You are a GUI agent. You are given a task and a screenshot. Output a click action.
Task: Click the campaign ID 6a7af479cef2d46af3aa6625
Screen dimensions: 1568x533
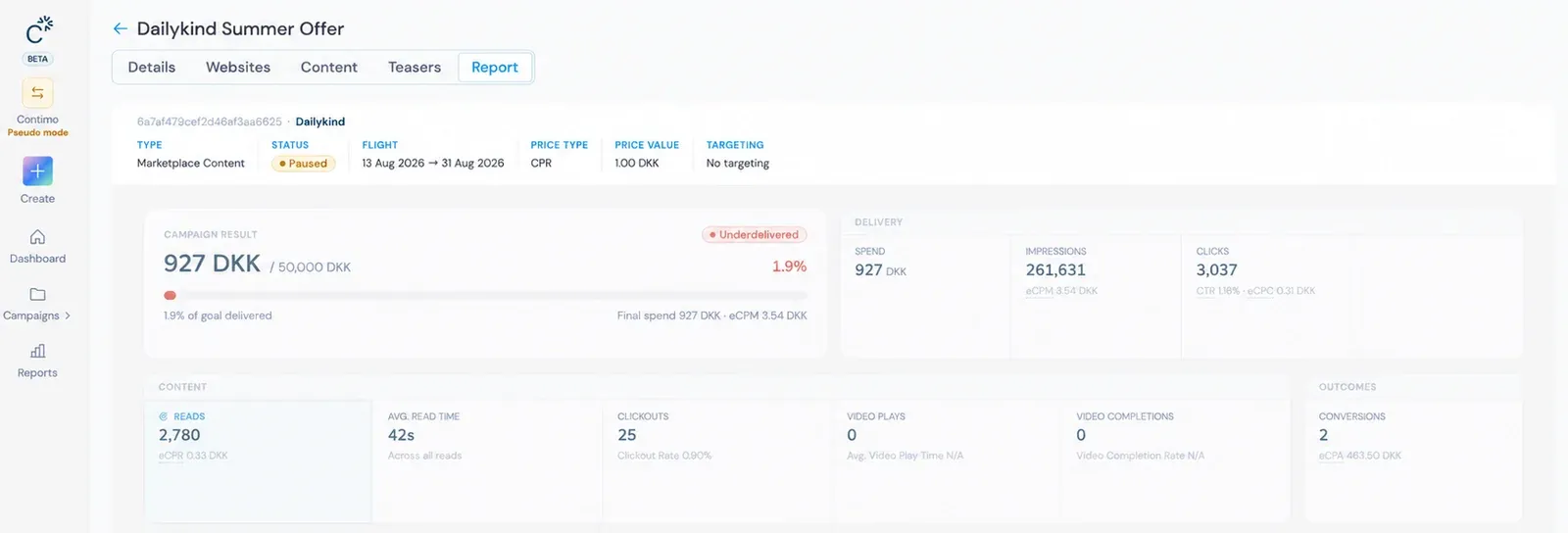[210, 121]
